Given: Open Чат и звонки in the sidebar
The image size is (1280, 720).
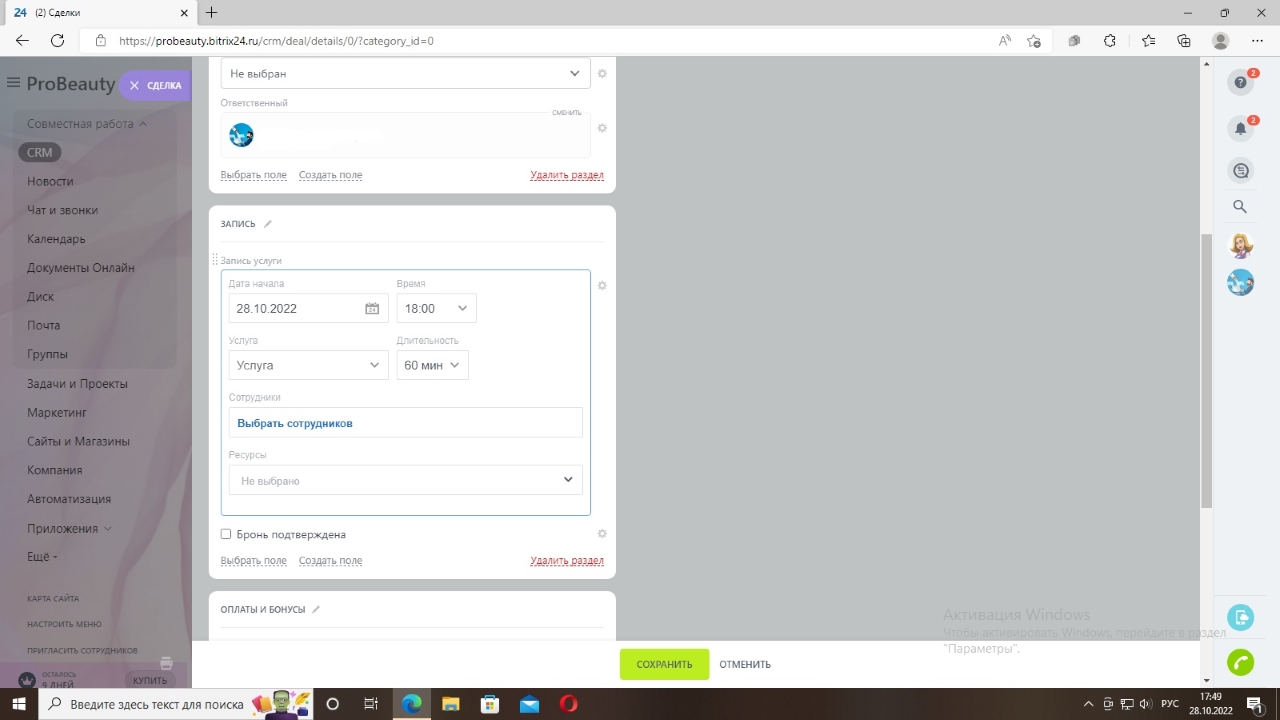Looking at the screenshot, I should 62,210.
